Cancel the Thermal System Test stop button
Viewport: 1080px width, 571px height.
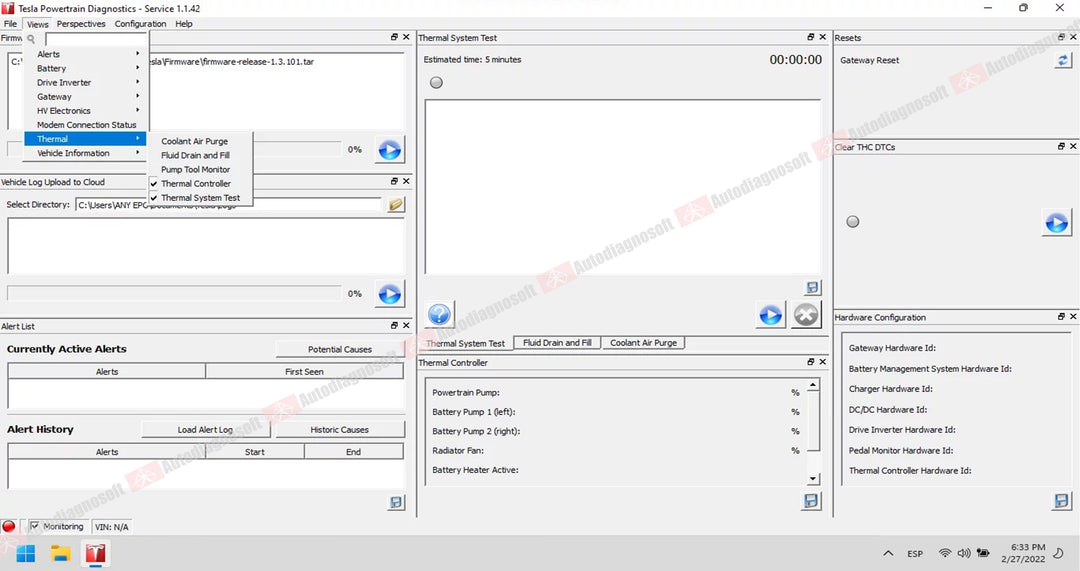click(x=805, y=315)
